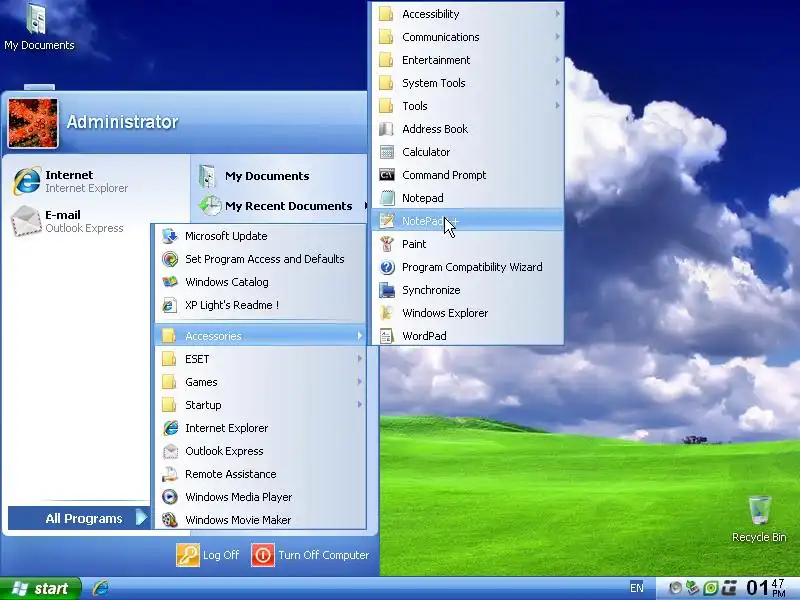This screenshot has width=800, height=600.
Task: Click the Address Book icon
Action: (x=387, y=129)
